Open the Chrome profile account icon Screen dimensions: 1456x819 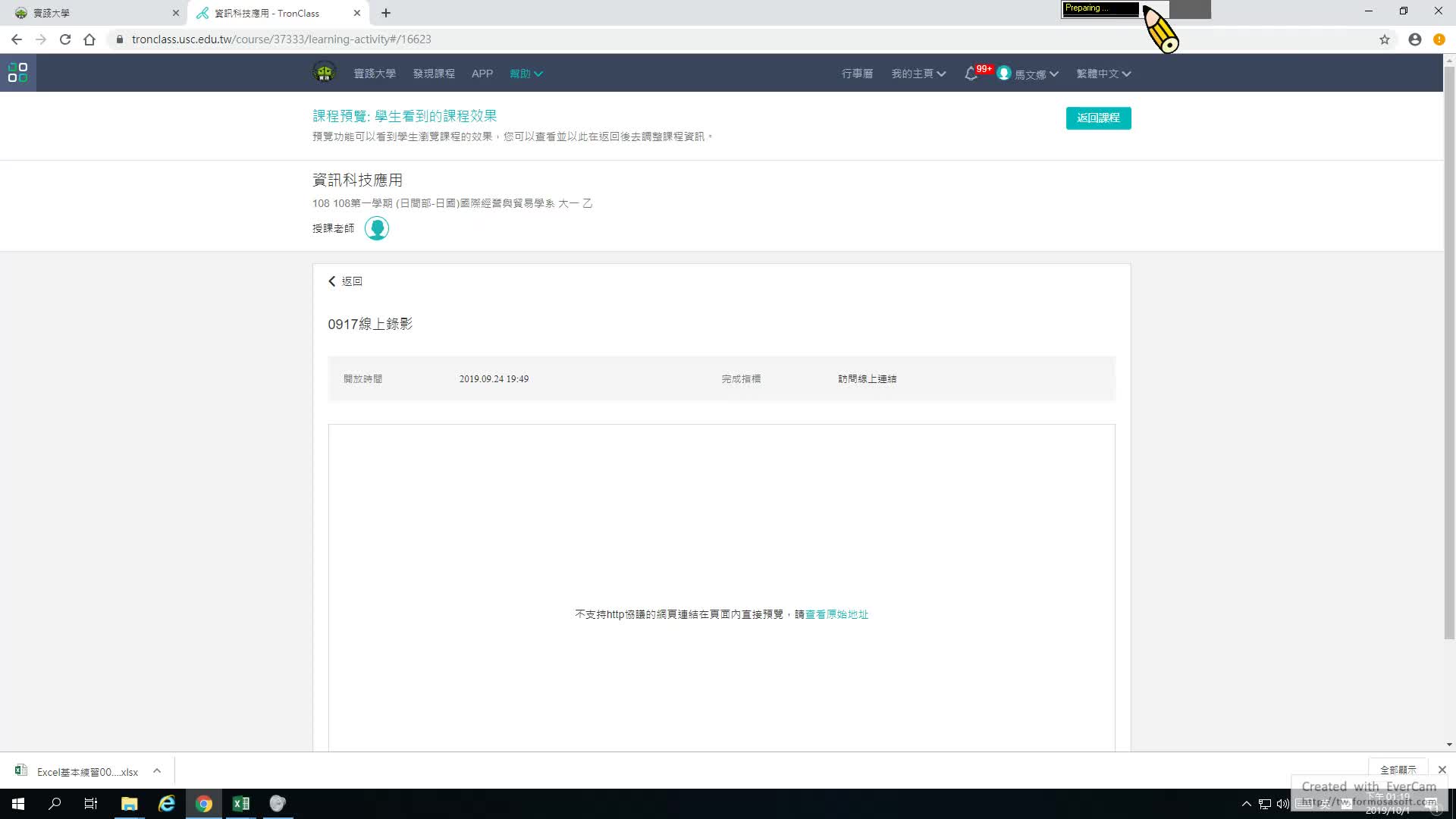(1415, 39)
